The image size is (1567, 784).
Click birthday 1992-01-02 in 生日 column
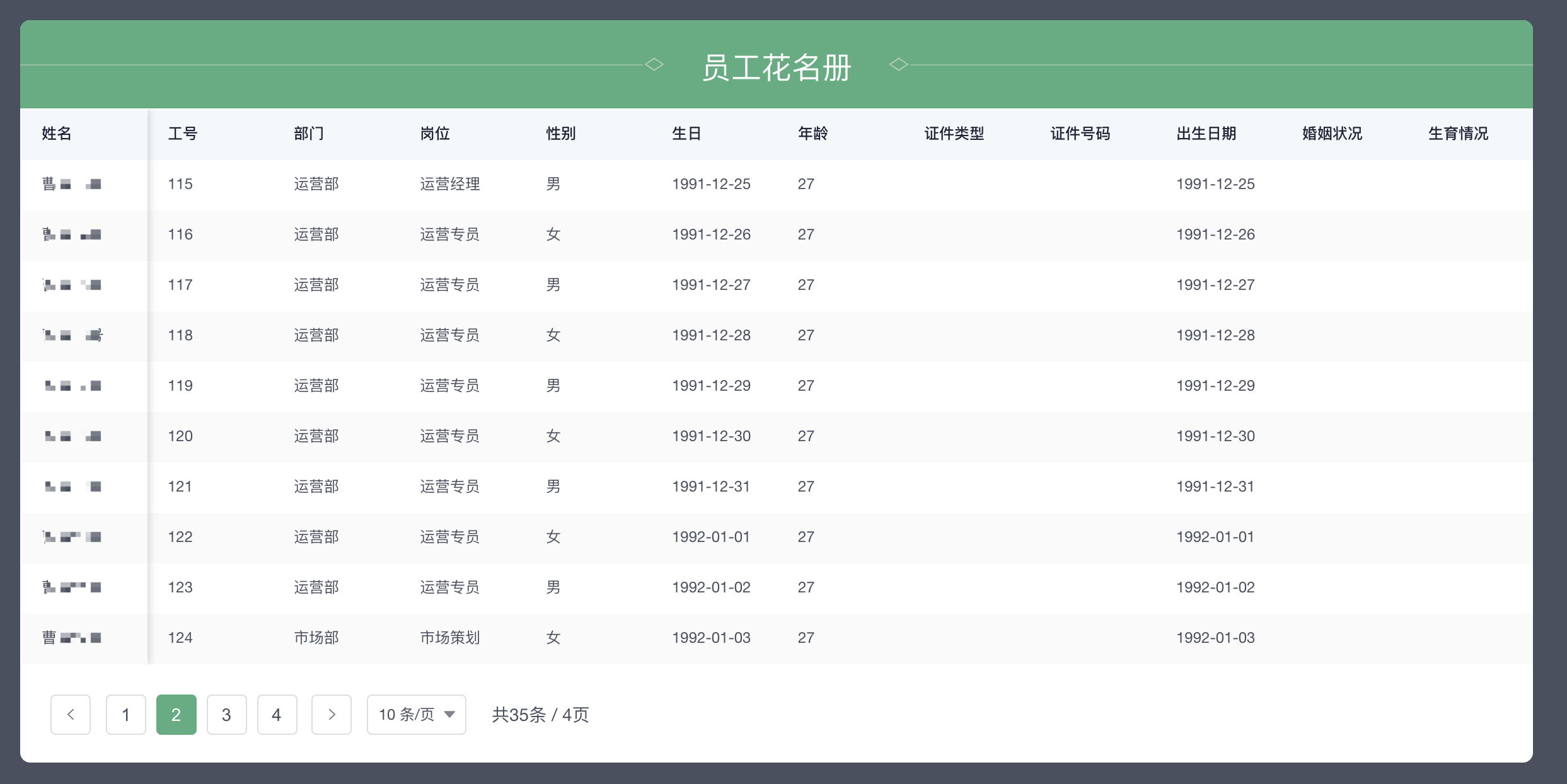(x=711, y=587)
